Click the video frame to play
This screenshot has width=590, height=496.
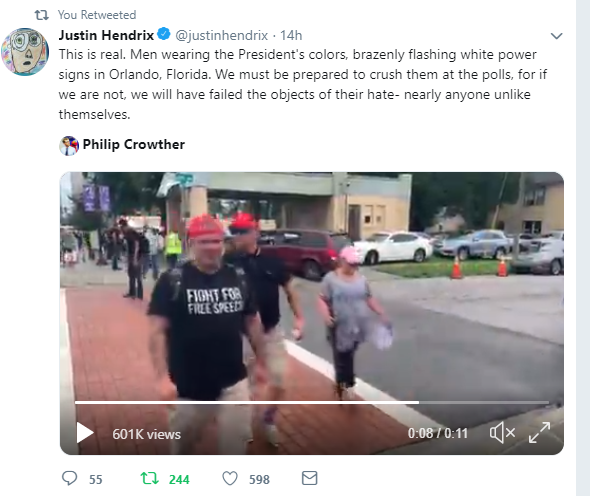coord(312,286)
